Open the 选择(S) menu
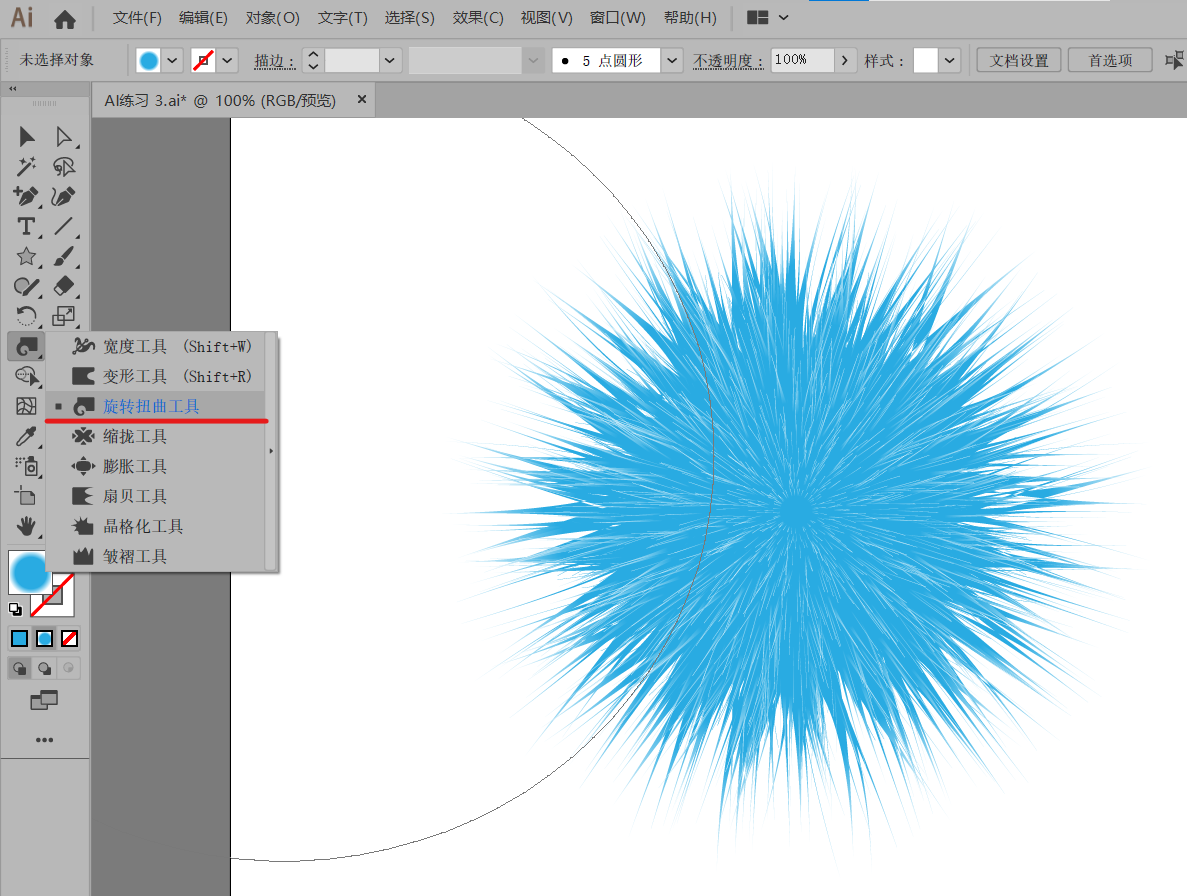 410,18
